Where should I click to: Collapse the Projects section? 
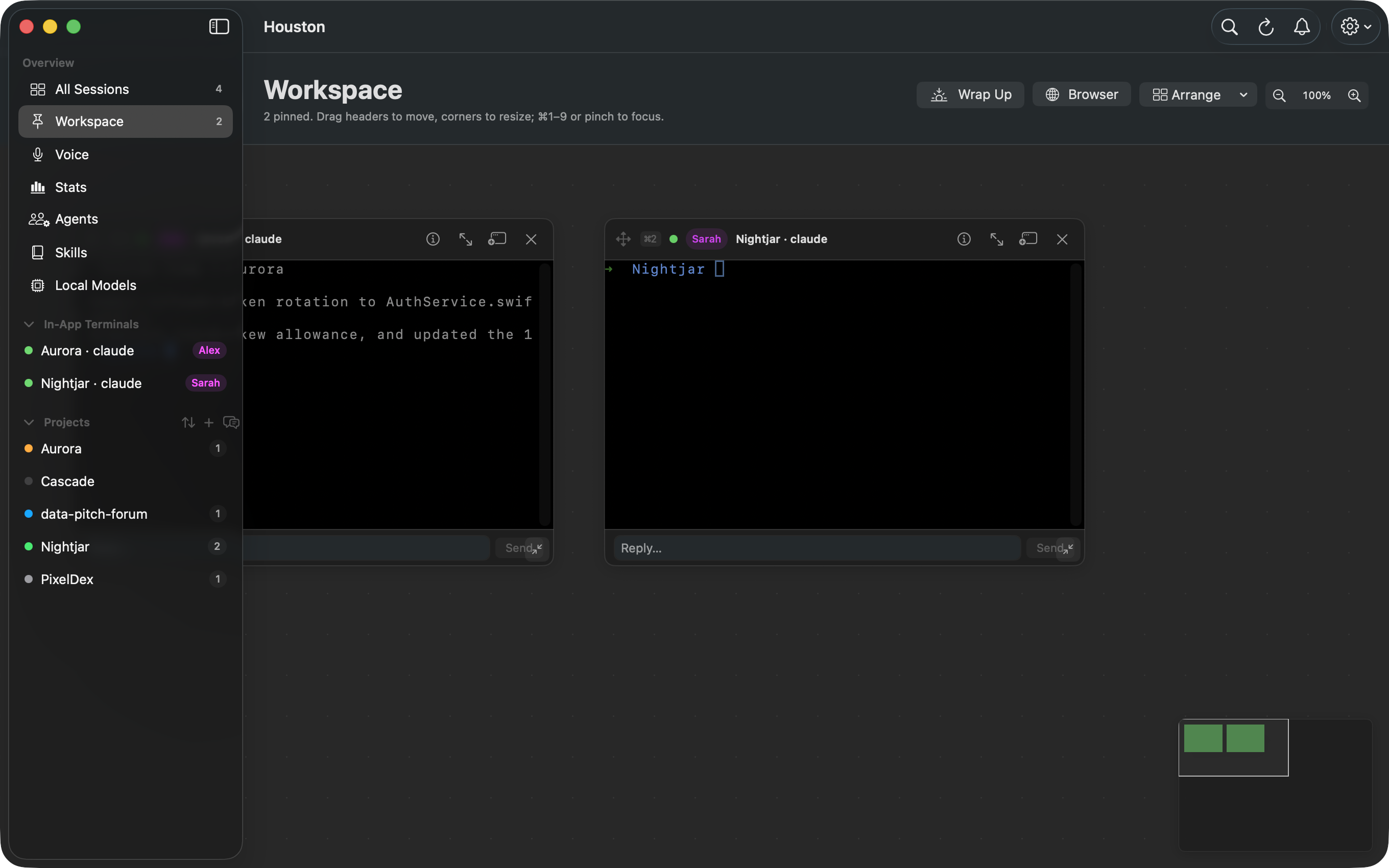(x=29, y=423)
